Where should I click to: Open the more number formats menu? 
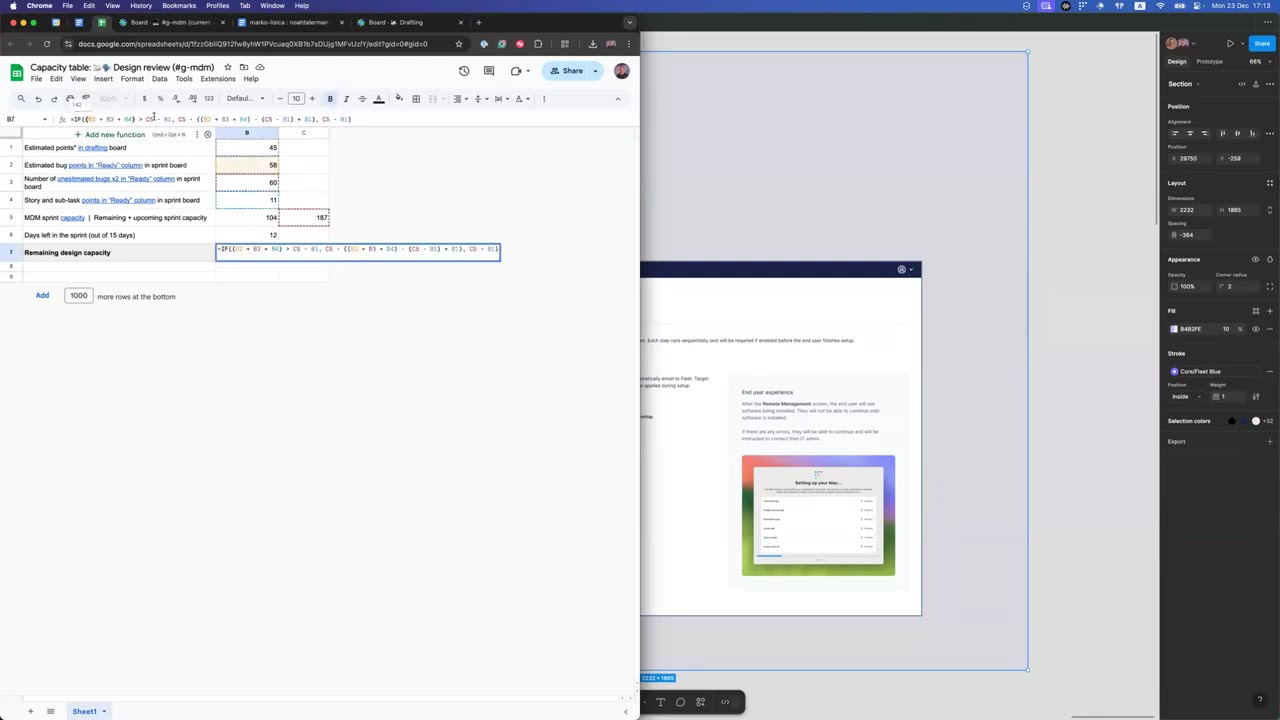pos(208,99)
